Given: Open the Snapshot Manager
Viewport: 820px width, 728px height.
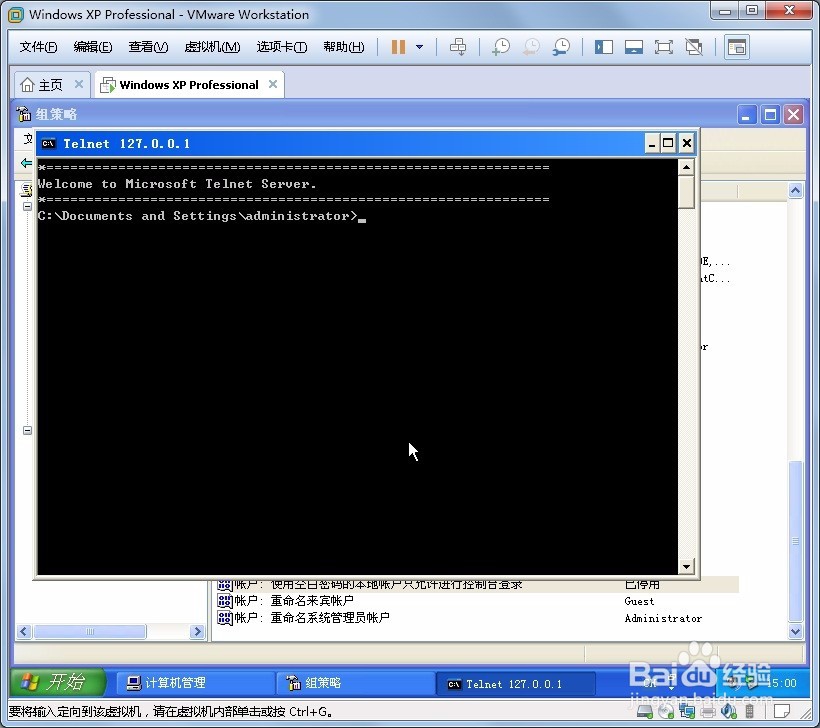Looking at the screenshot, I should click(561, 46).
